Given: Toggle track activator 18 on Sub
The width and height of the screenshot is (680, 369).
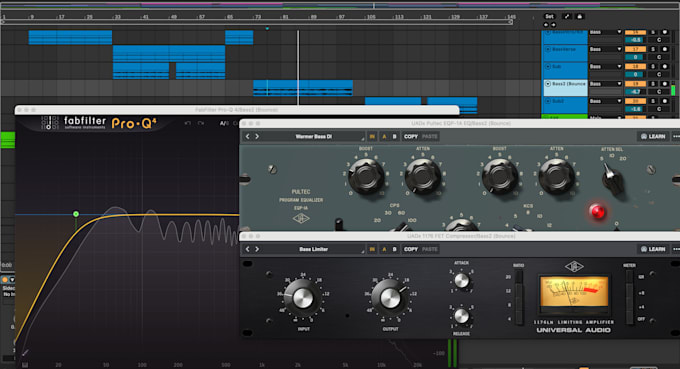Looking at the screenshot, I should point(635,66).
